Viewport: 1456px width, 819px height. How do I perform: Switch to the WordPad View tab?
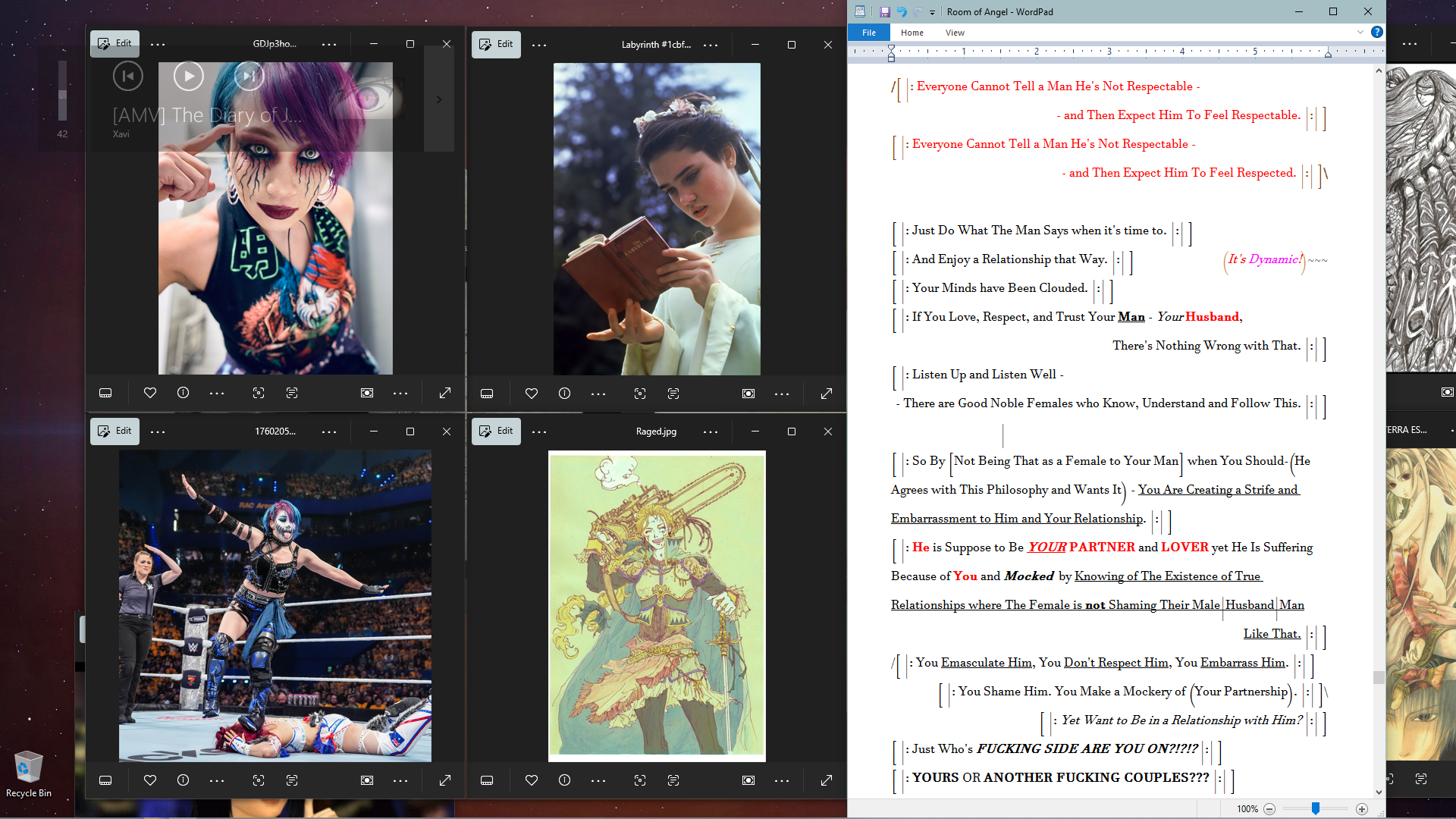tap(955, 33)
